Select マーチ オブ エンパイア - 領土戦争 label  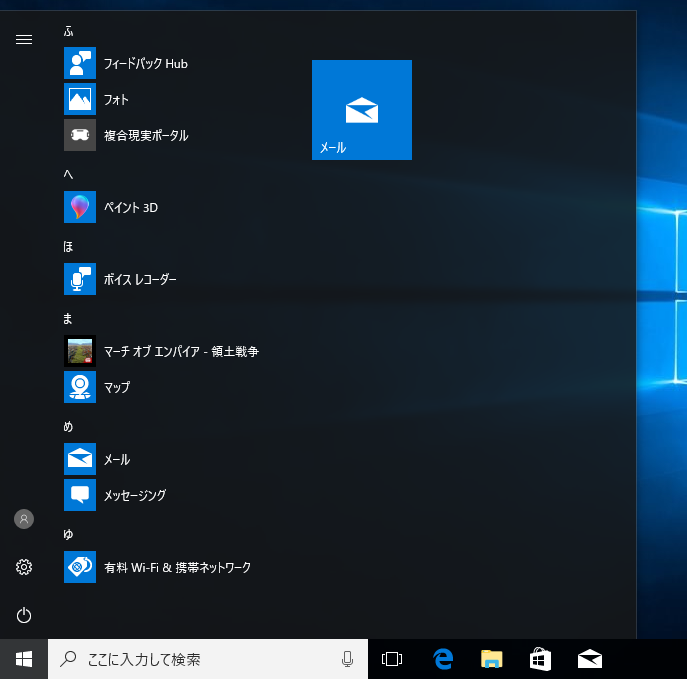tap(181, 351)
